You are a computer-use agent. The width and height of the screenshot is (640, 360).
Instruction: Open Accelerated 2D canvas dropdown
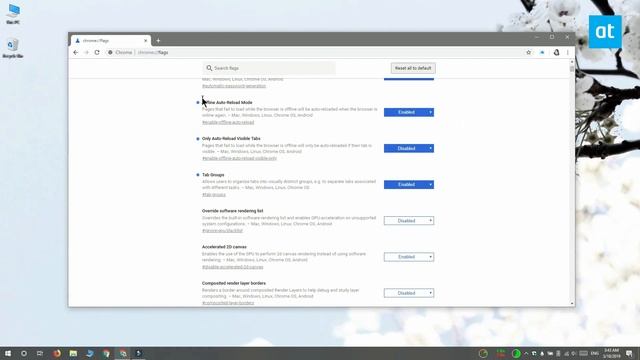(x=409, y=257)
